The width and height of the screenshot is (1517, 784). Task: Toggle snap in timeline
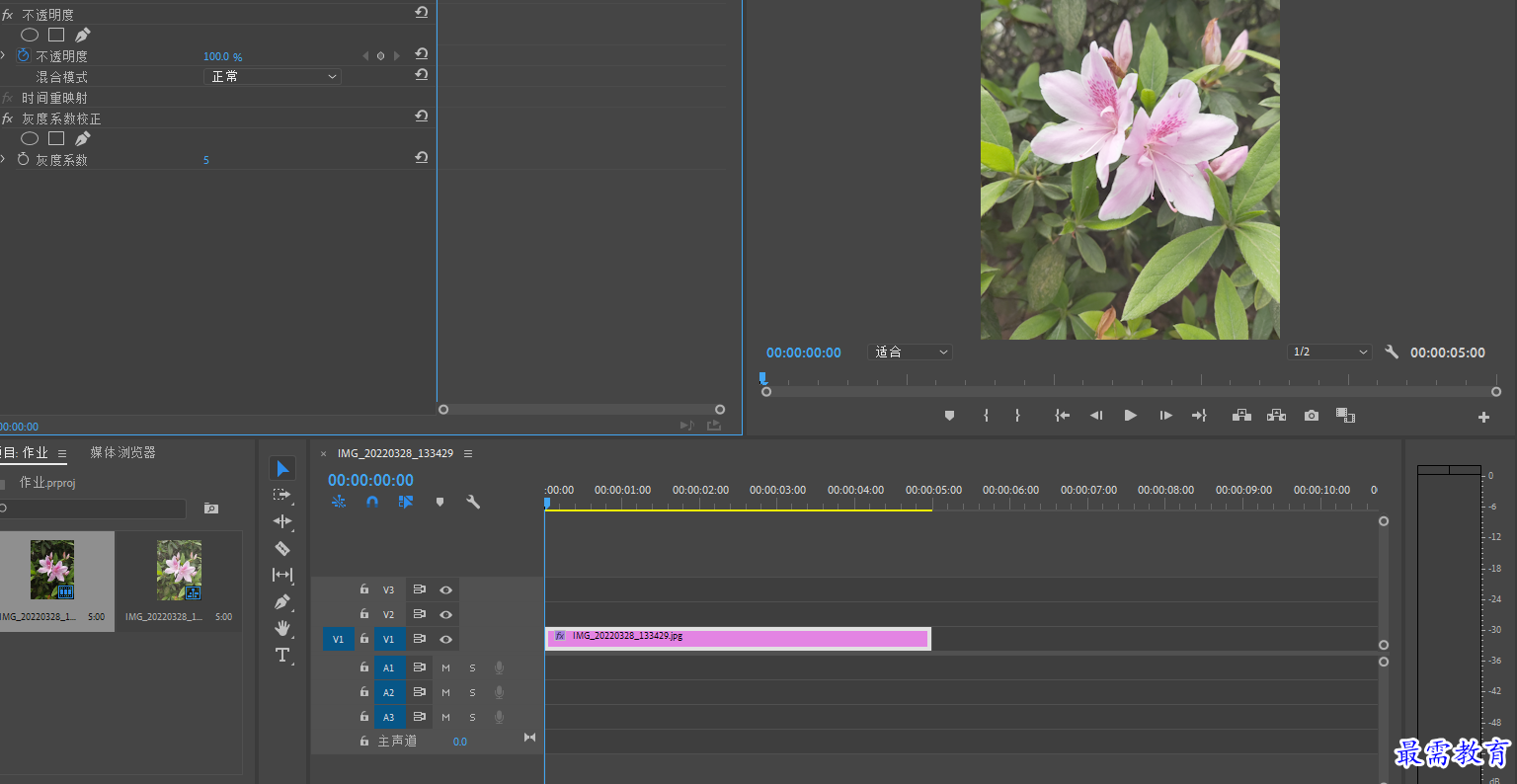click(371, 502)
